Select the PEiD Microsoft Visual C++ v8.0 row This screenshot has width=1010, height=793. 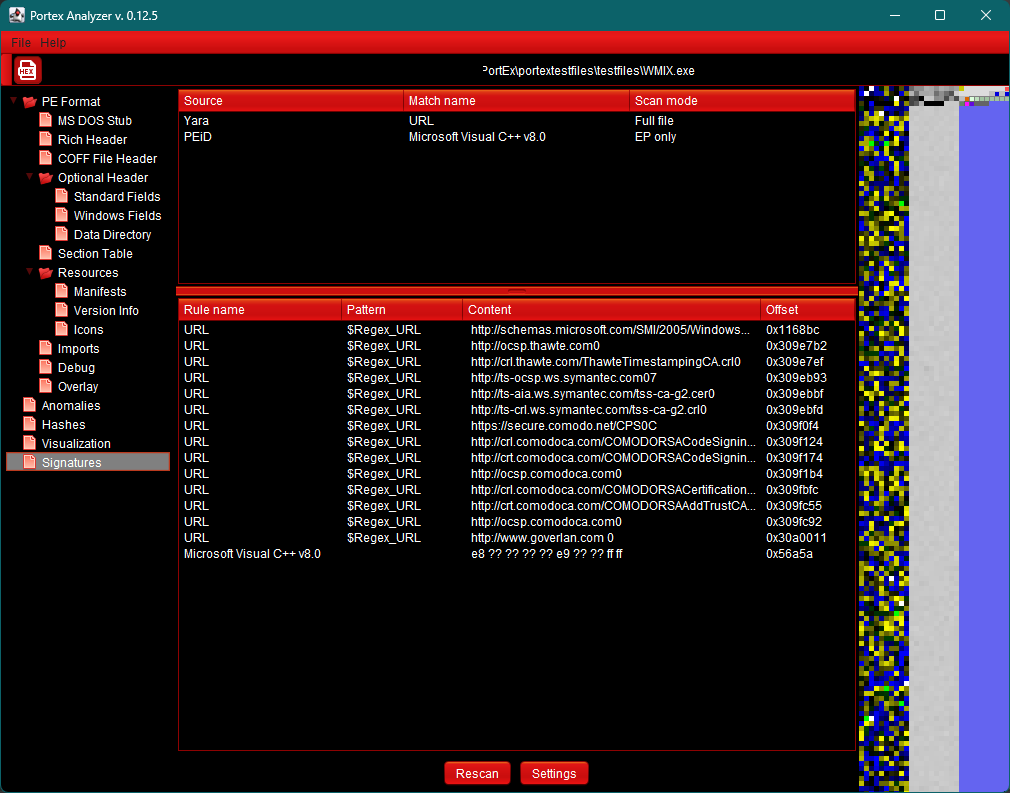517,137
